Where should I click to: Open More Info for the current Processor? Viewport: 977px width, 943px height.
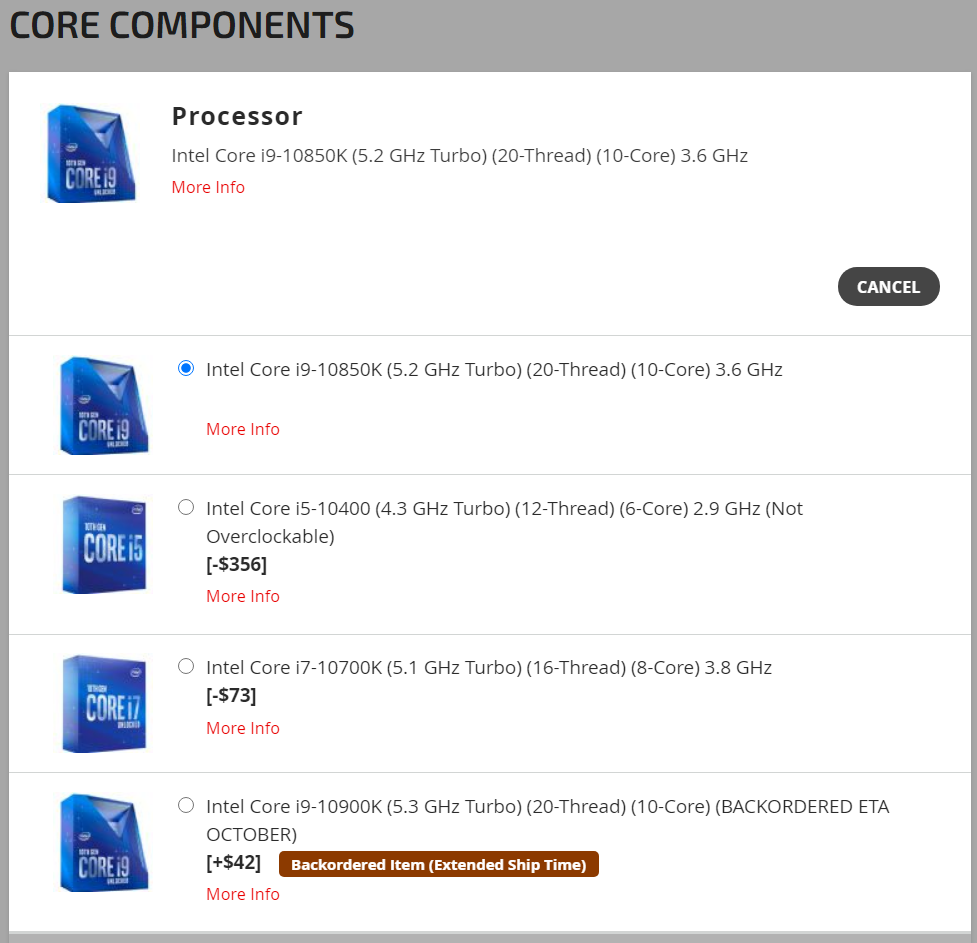pos(208,187)
